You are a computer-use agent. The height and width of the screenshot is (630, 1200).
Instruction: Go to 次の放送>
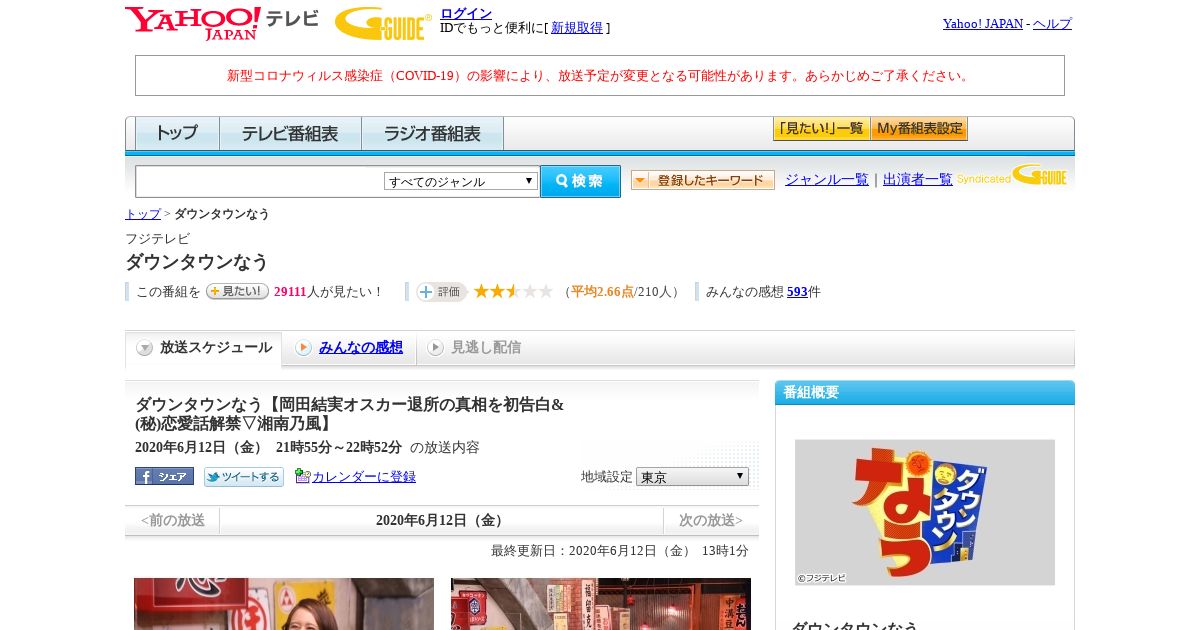click(711, 520)
